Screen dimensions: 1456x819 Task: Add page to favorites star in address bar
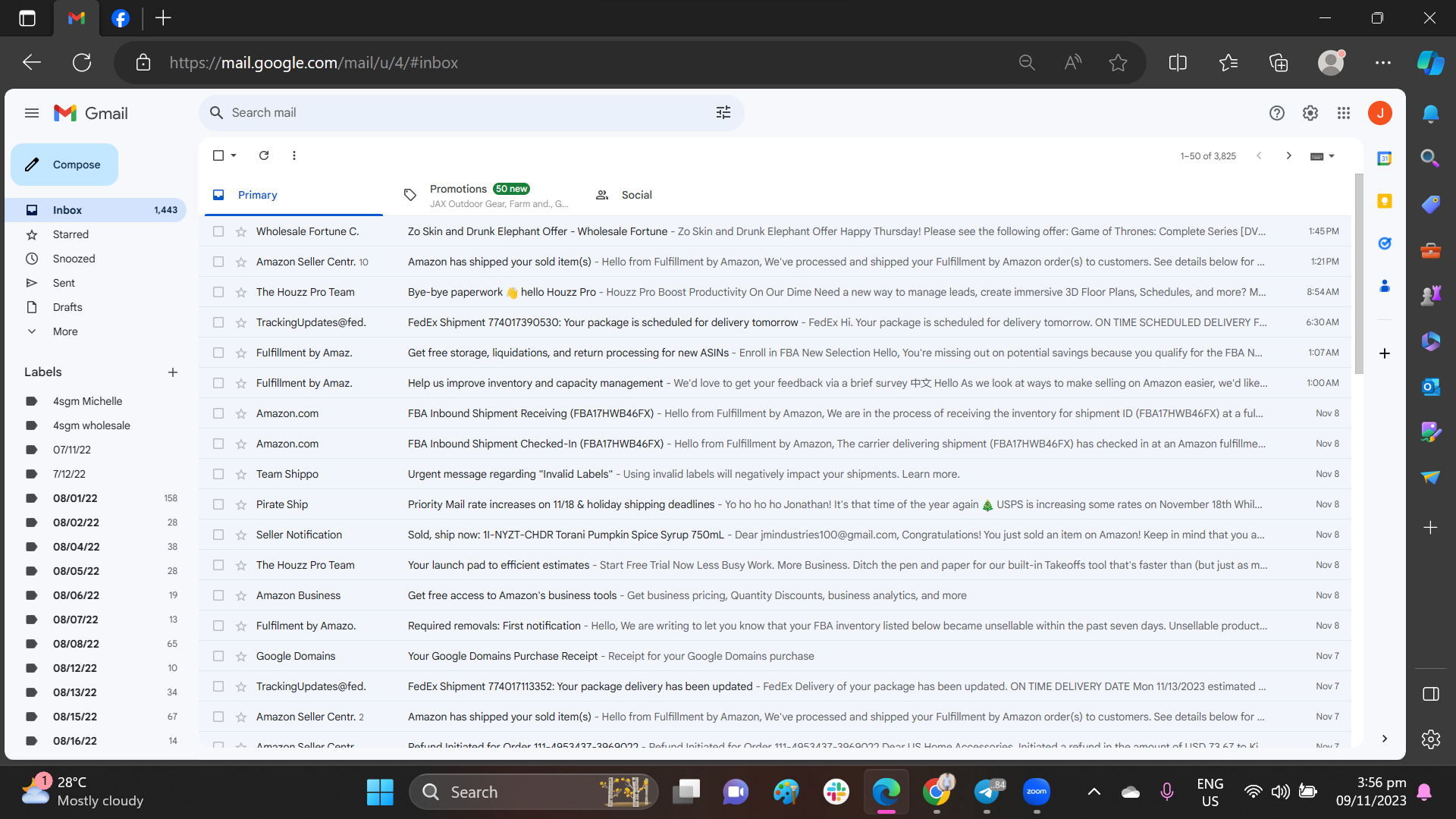1118,63
